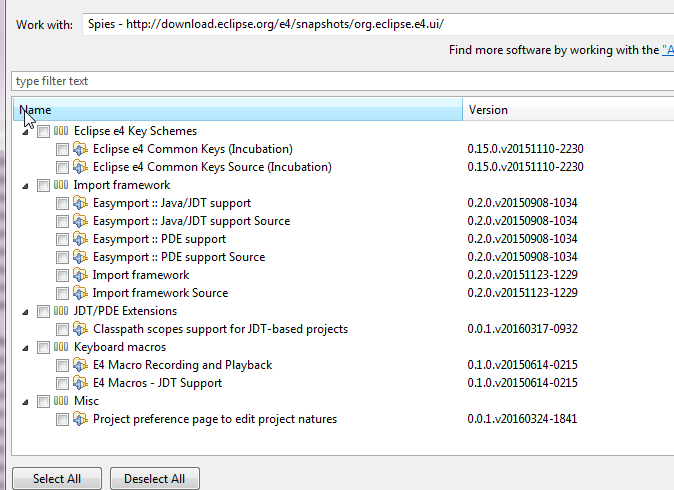Click the feature icon for Import framework Source

(80, 293)
